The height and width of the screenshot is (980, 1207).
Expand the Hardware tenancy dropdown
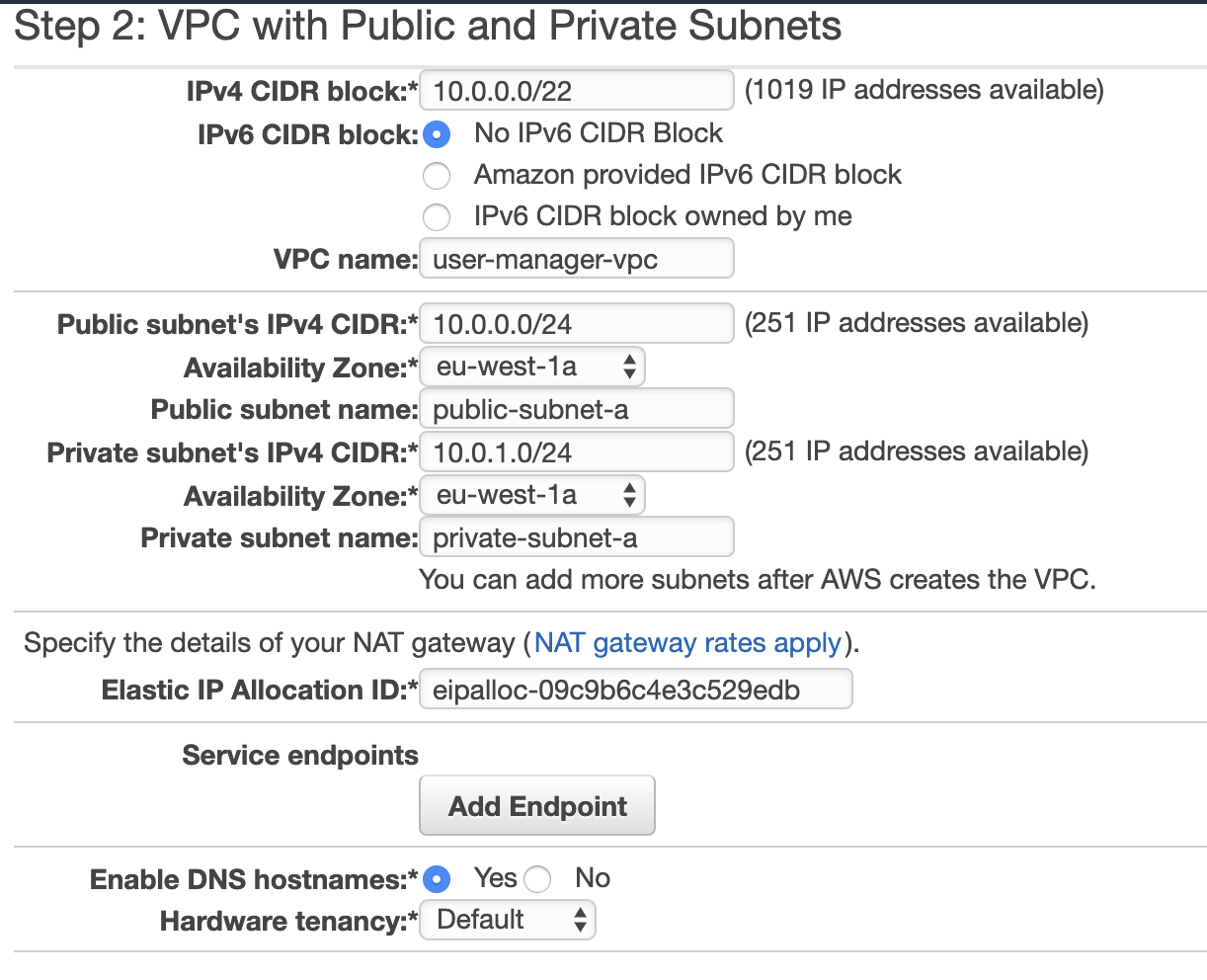click(508, 921)
